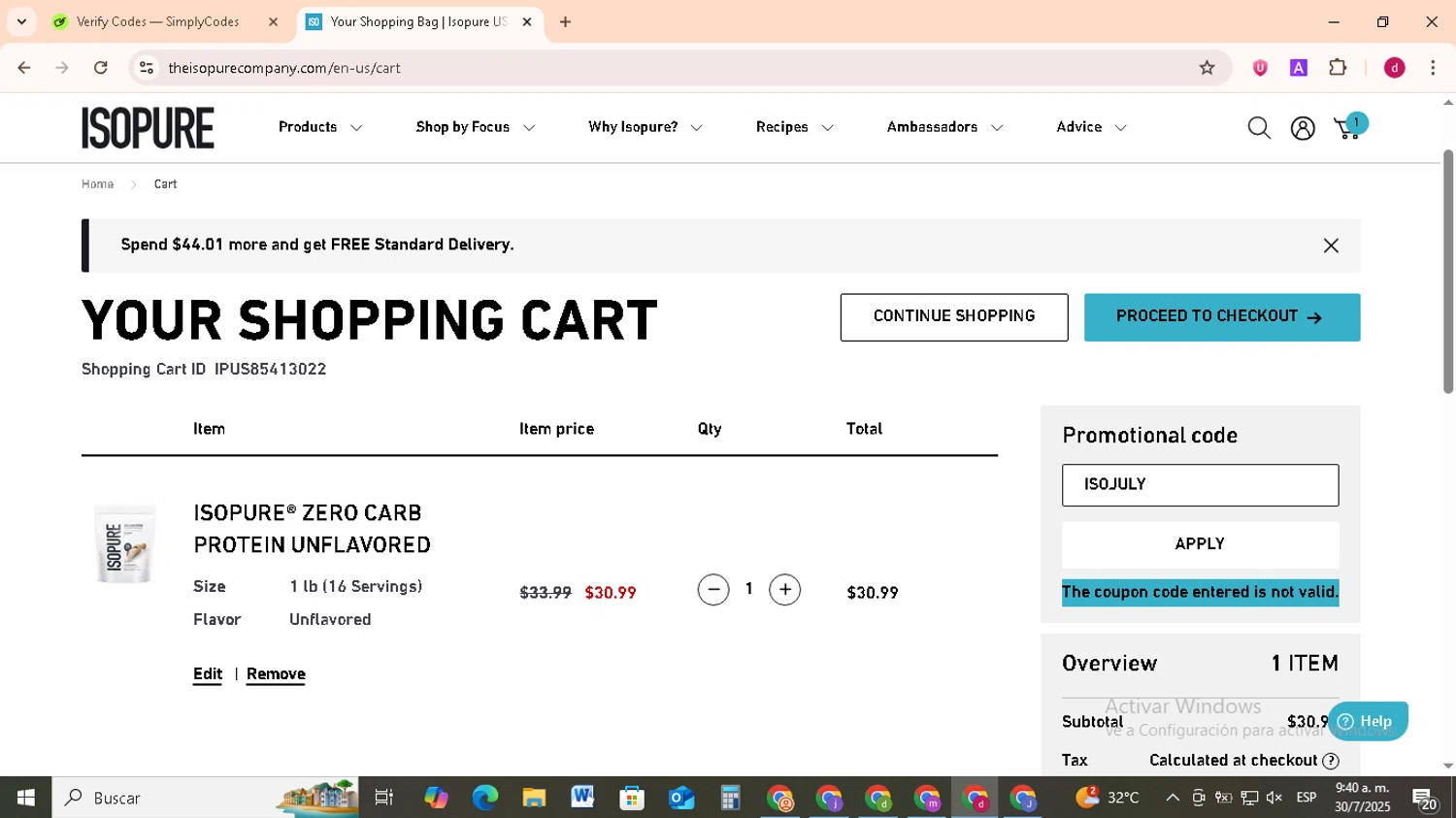Dismiss the free delivery banner
This screenshot has width=1456, height=818.
tap(1331, 245)
